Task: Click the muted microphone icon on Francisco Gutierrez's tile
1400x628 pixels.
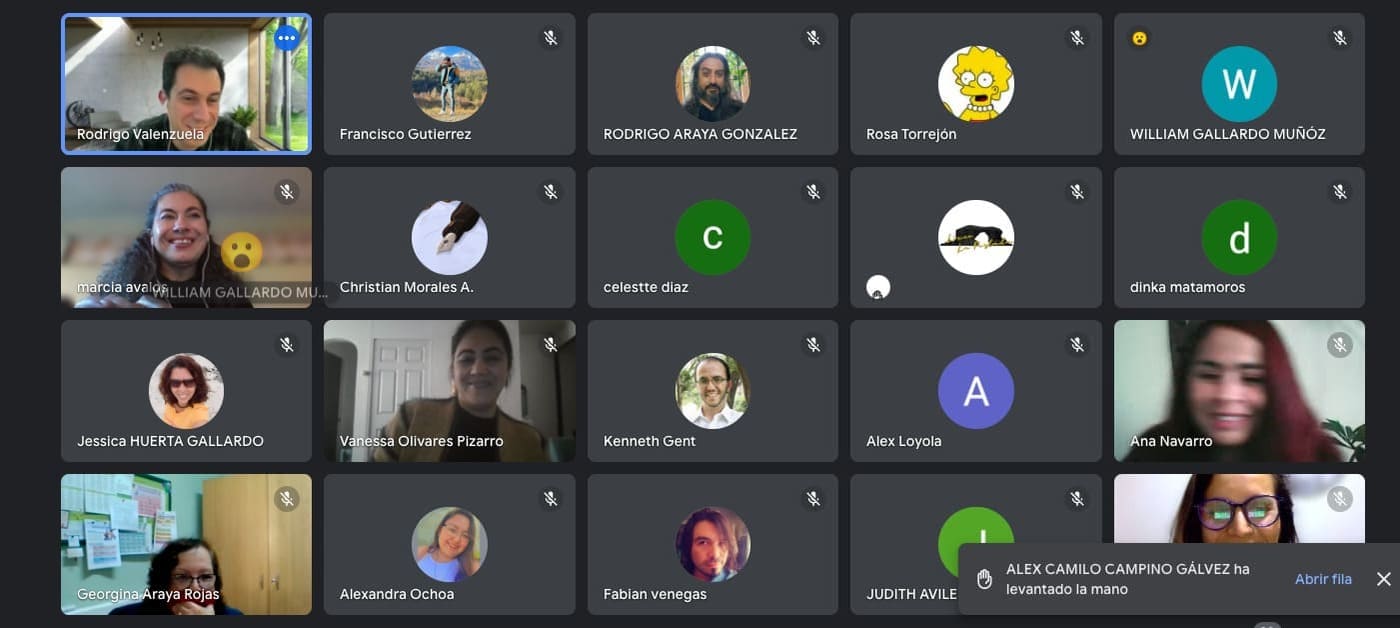Action: click(x=550, y=38)
